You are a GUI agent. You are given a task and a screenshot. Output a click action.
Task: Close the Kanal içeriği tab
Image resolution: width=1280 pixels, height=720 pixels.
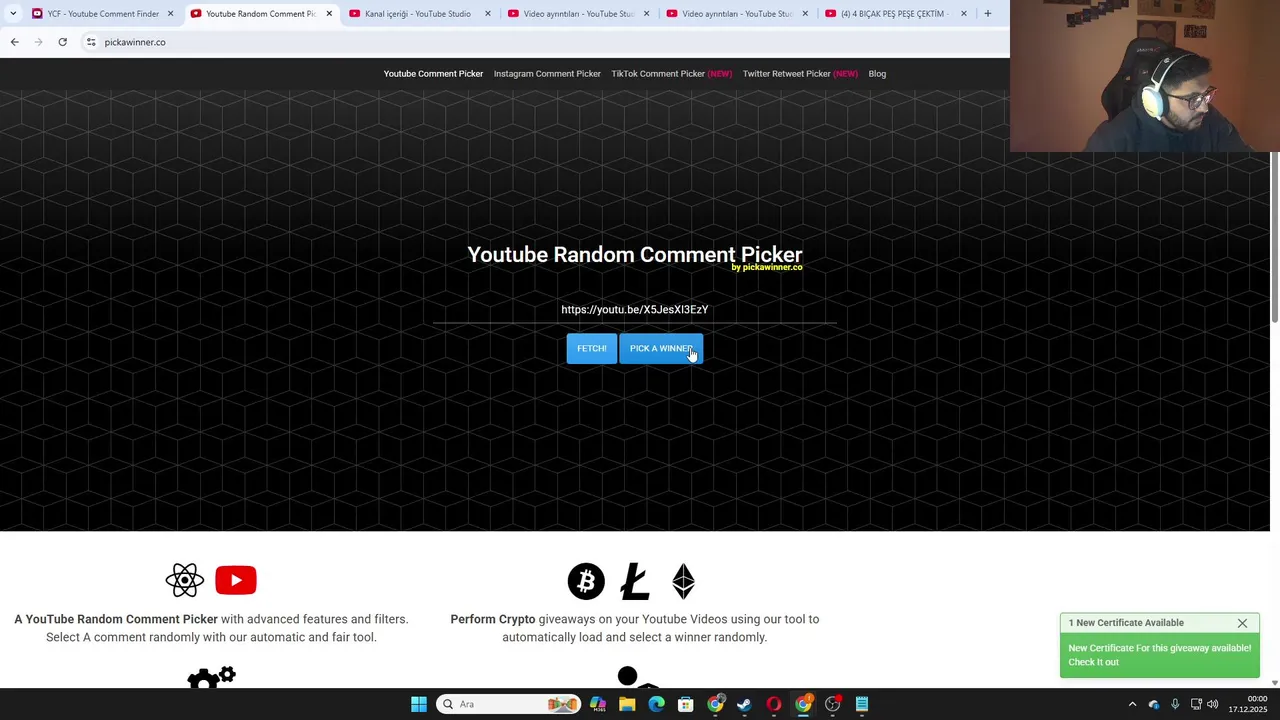point(488,13)
